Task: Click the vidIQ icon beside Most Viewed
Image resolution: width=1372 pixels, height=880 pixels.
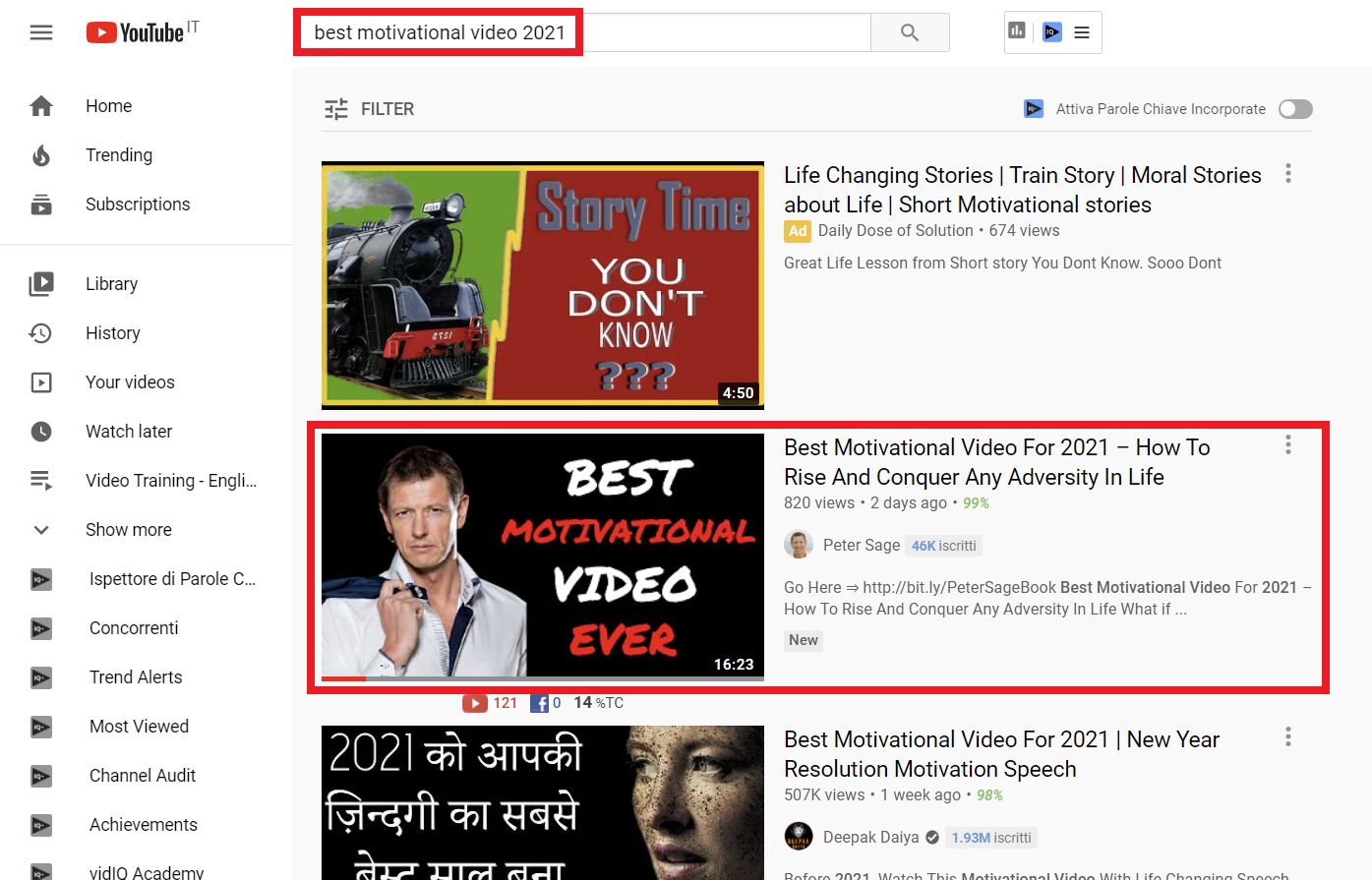Action: coord(41,727)
